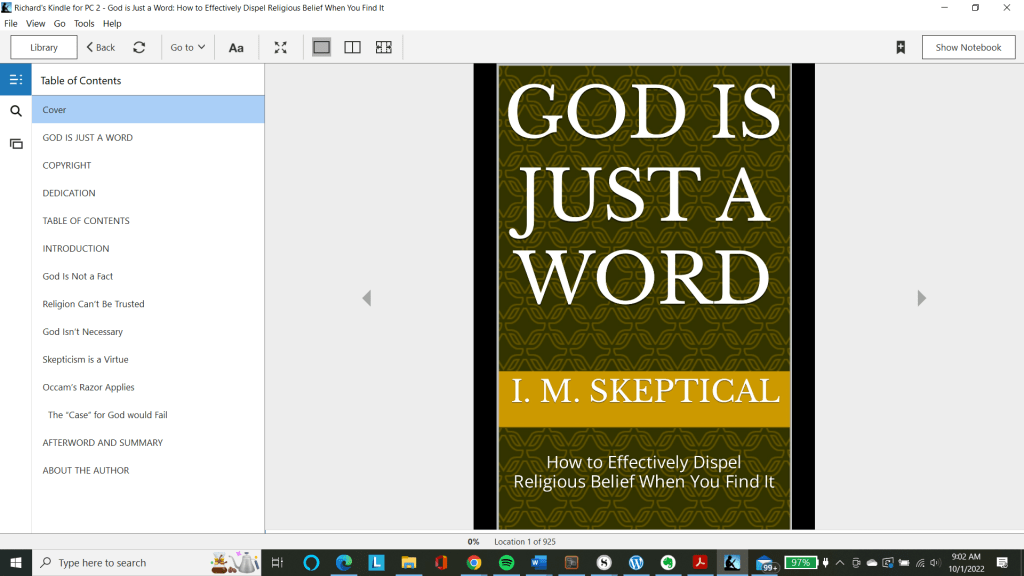Bookmark this page

900,47
